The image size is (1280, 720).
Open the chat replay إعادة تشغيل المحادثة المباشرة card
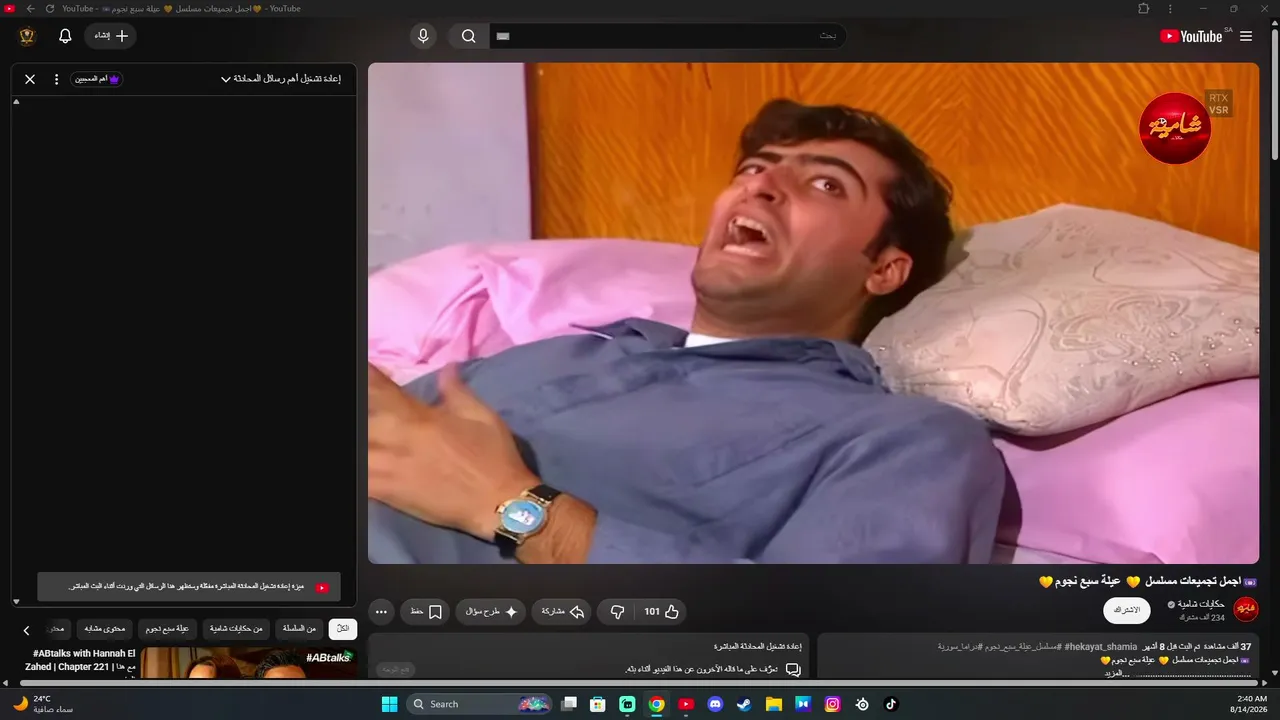click(x=588, y=656)
